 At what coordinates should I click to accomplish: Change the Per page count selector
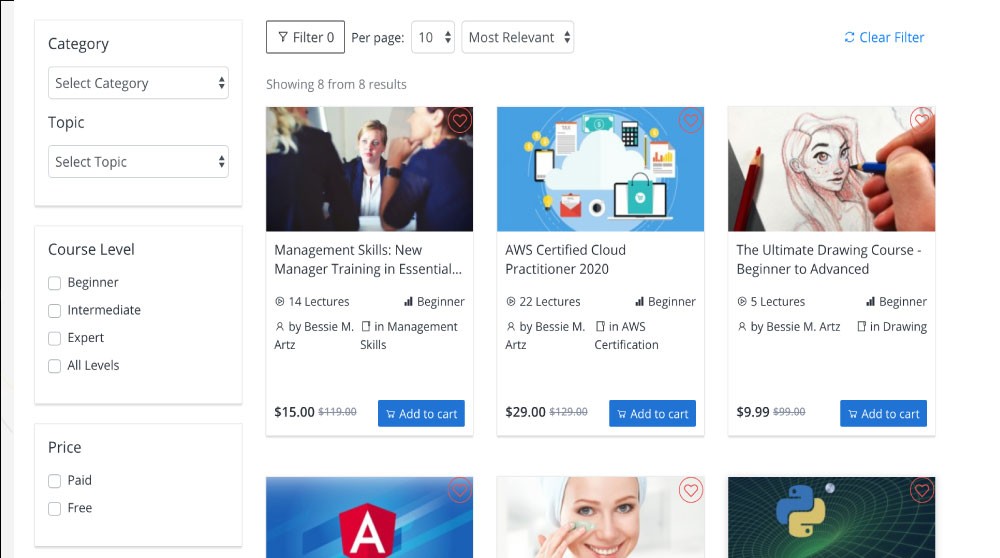point(433,38)
